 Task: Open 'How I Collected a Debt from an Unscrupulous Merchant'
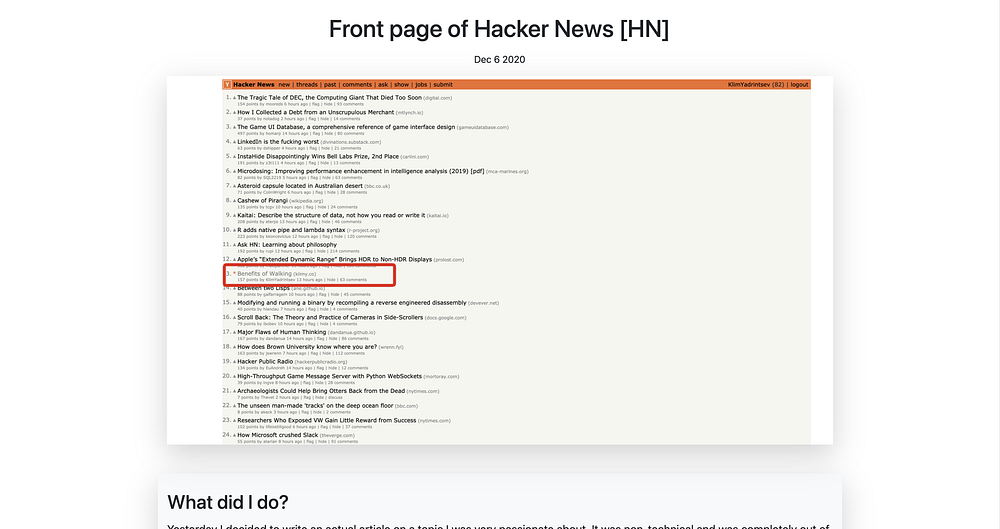coord(316,112)
